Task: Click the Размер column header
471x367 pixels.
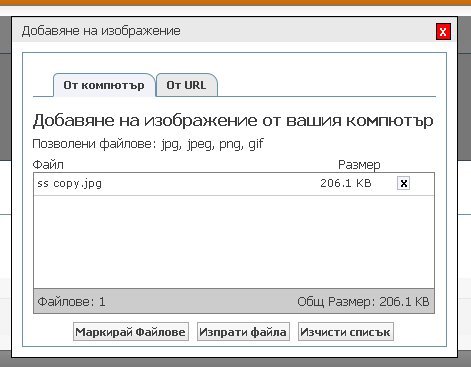Action: (359, 165)
